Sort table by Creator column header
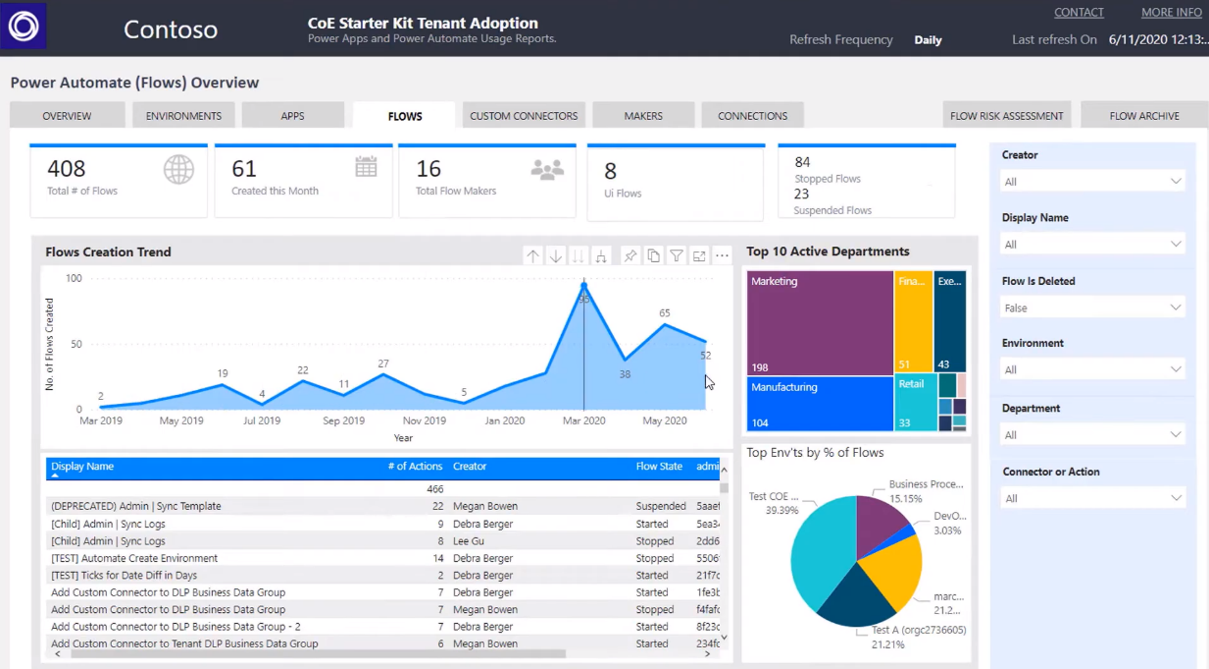This screenshot has width=1209, height=669. click(x=470, y=466)
